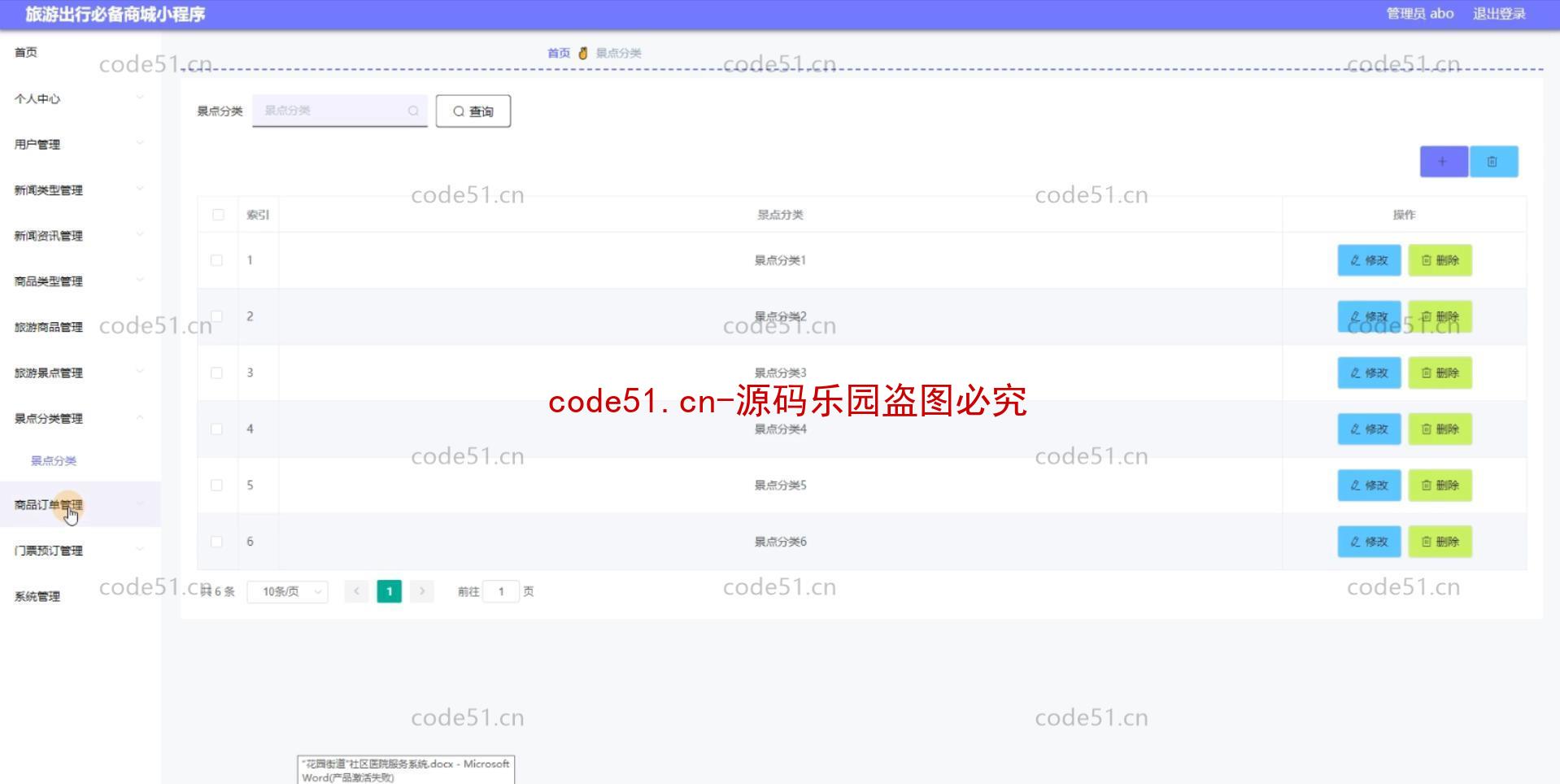Click the 查询 search button
Image resolution: width=1560 pixels, height=784 pixels.
[x=473, y=111]
